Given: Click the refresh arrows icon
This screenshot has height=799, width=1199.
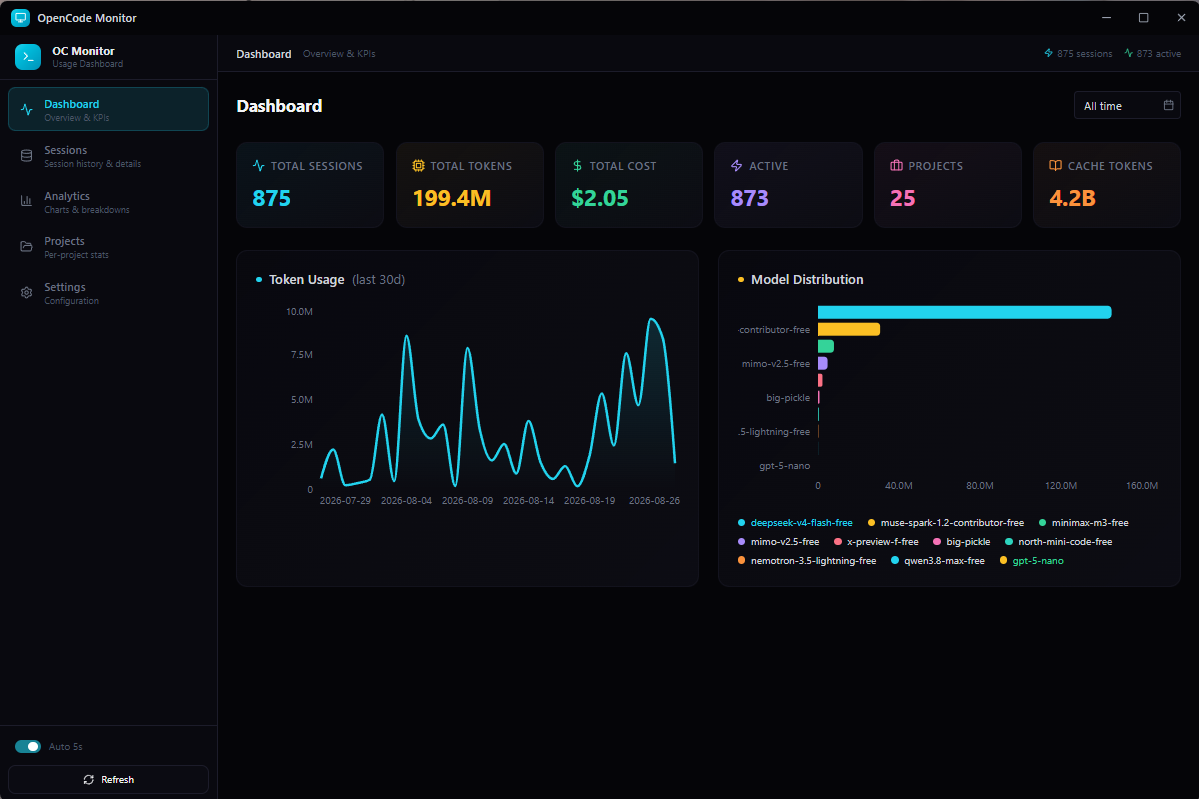Looking at the screenshot, I should tap(89, 780).
